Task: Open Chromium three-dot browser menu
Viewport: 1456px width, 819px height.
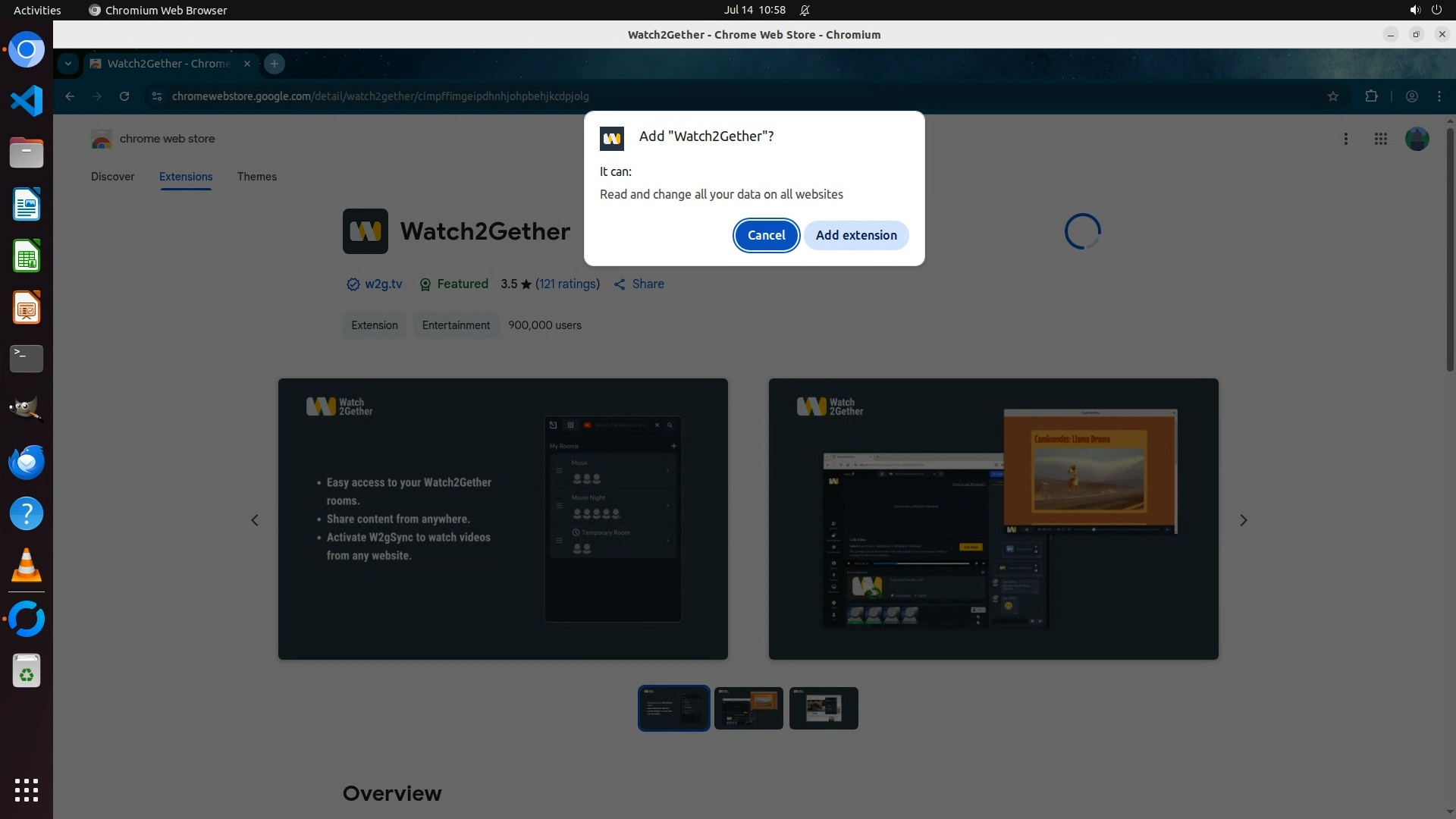Action: point(1439,96)
